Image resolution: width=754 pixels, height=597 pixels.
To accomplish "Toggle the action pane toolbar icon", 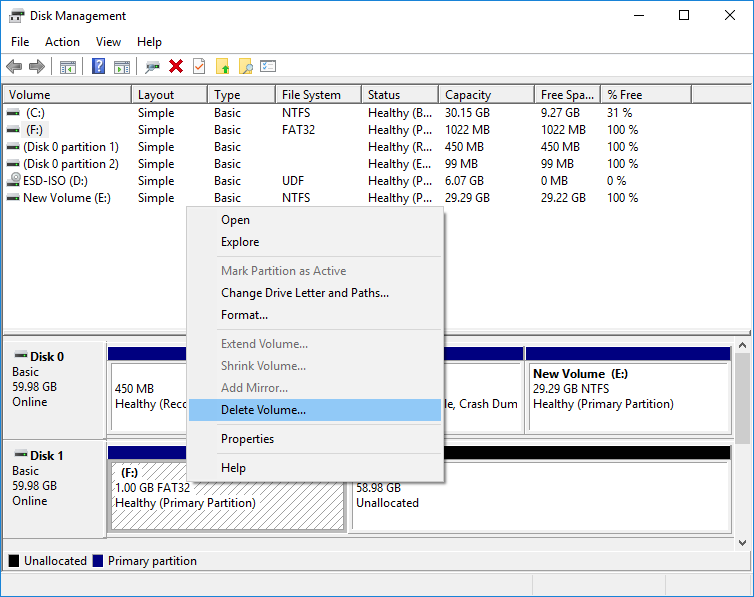I will [x=122, y=67].
